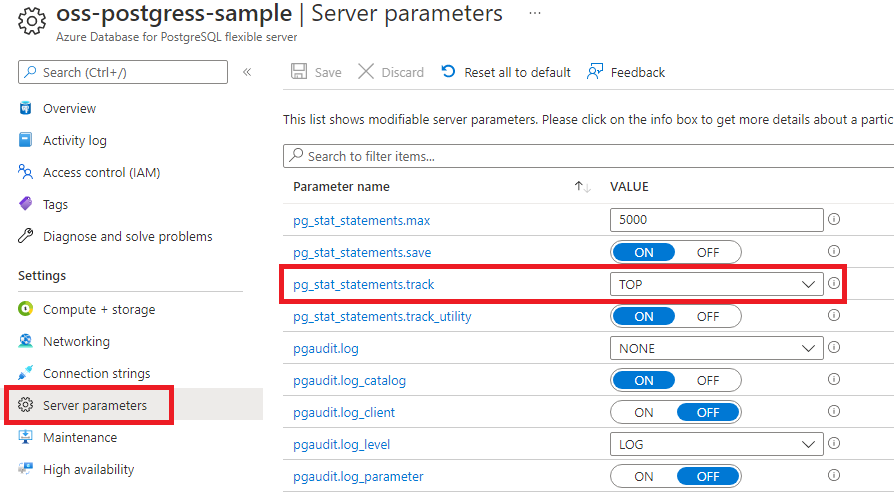Open the pg_stat_statements.save parameter link
This screenshot has width=894, height=492.
[x=362, y=253]
